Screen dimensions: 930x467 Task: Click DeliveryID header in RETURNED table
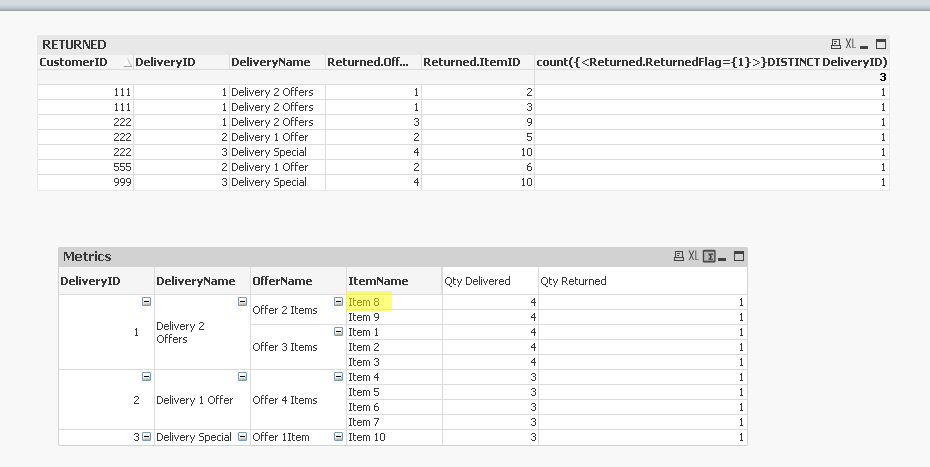[x=181, y=62]
